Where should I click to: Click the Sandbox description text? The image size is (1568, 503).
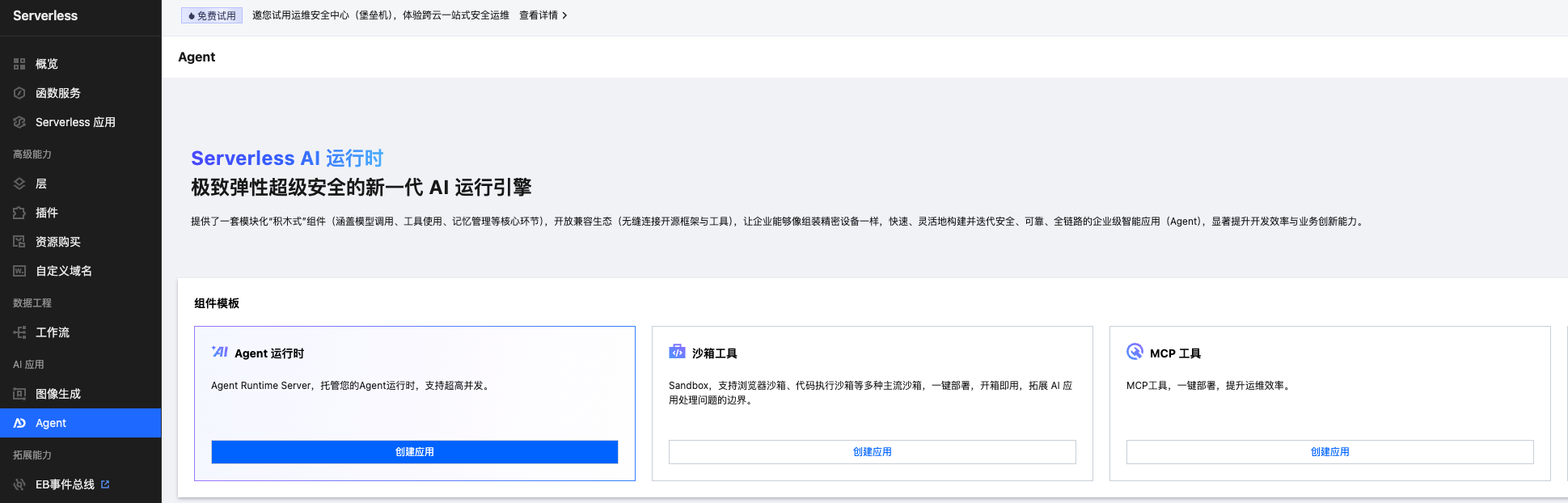point(871,393)
